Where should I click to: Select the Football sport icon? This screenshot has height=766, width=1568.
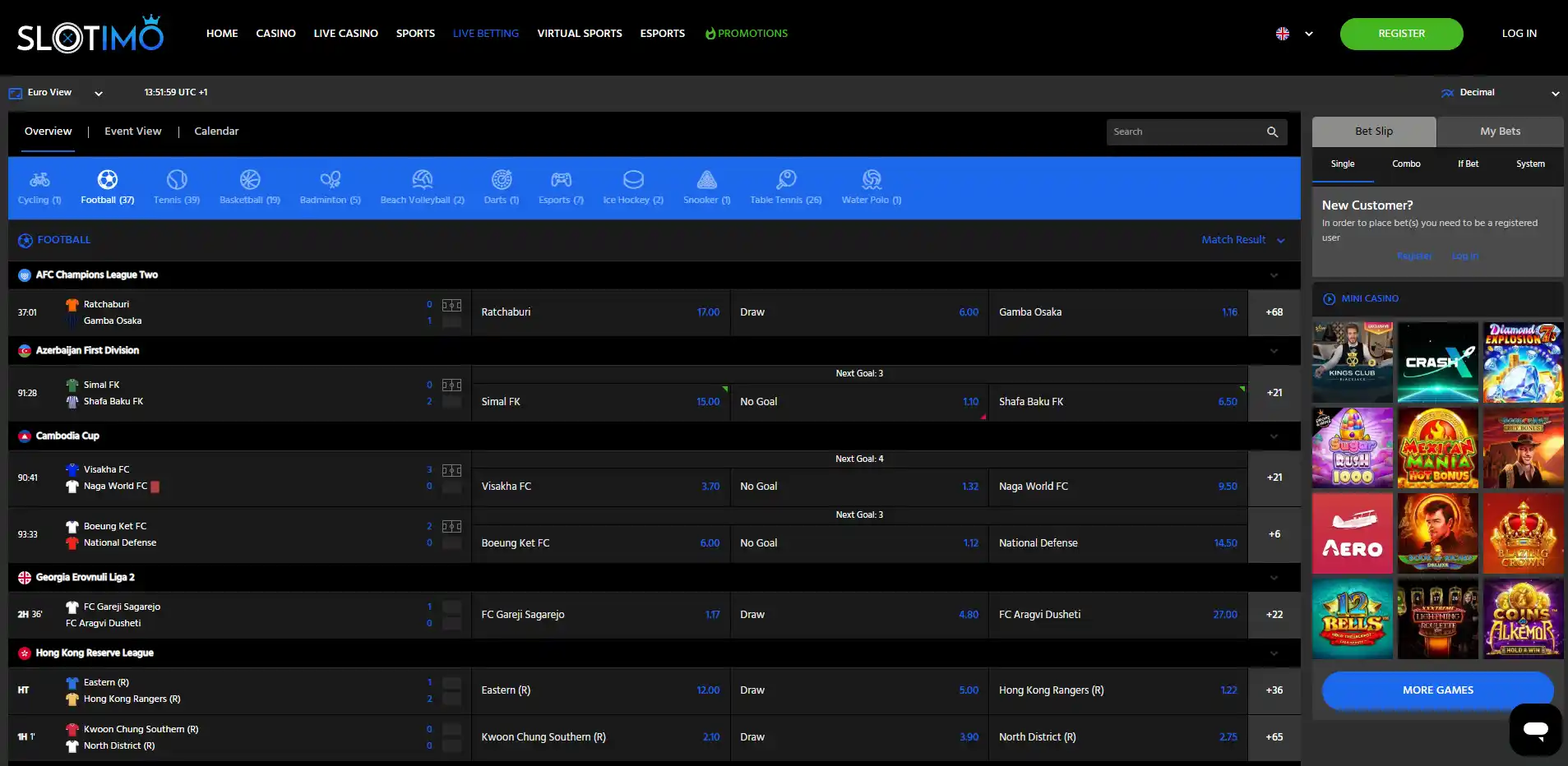[108, 179]
